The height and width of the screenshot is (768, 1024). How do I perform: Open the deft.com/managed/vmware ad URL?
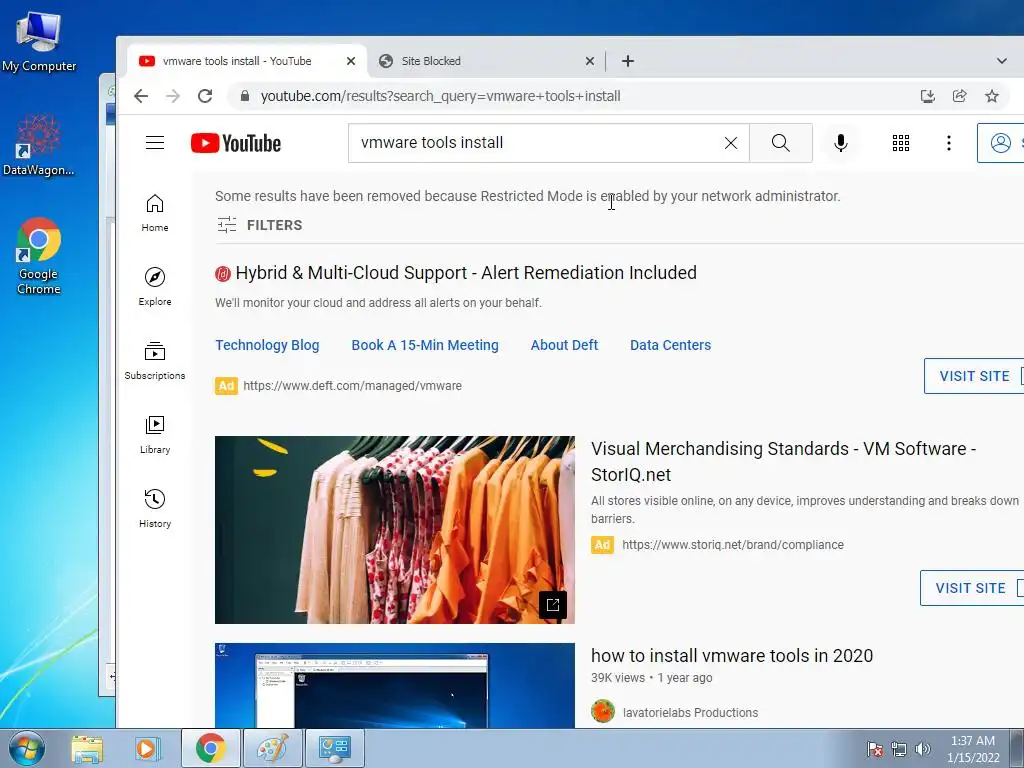[x=352, y=386]
